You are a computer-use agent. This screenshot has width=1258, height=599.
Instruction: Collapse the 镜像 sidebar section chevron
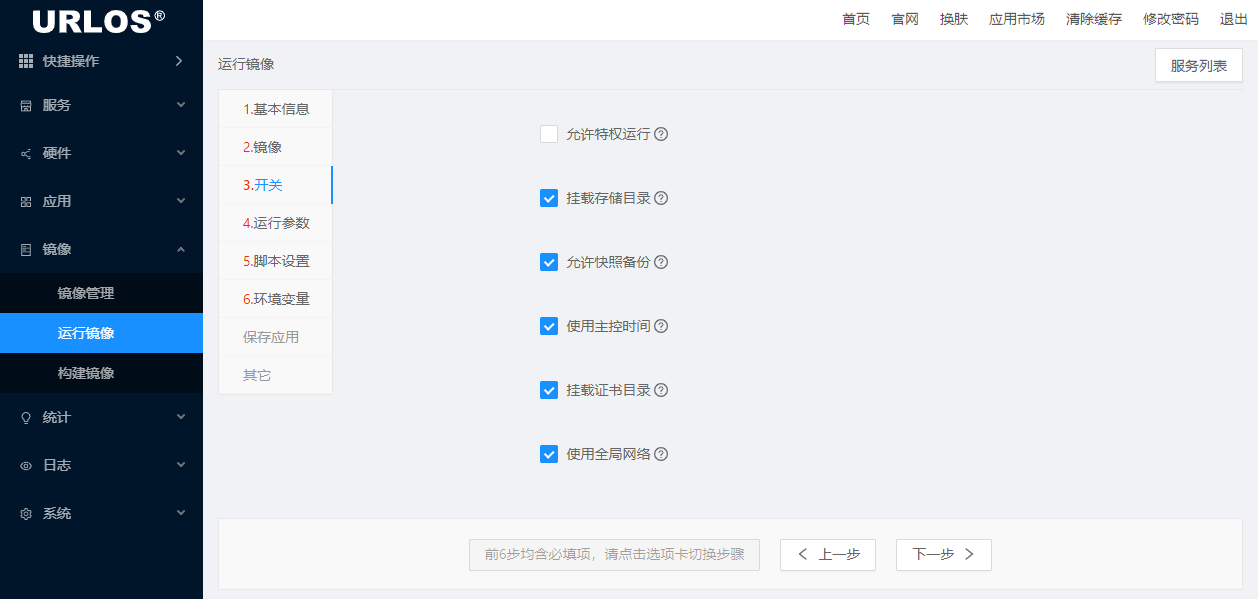pos(181,249)
